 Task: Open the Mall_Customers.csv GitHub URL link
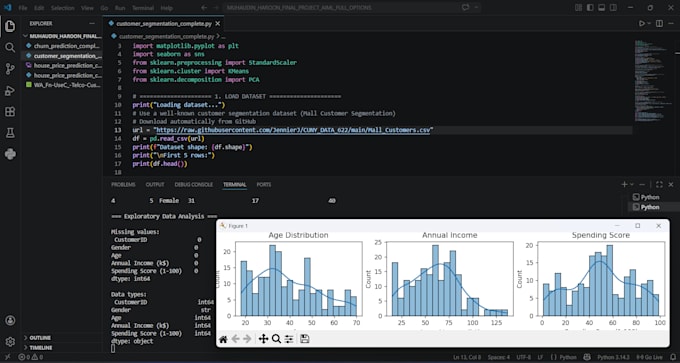[293, 130]
